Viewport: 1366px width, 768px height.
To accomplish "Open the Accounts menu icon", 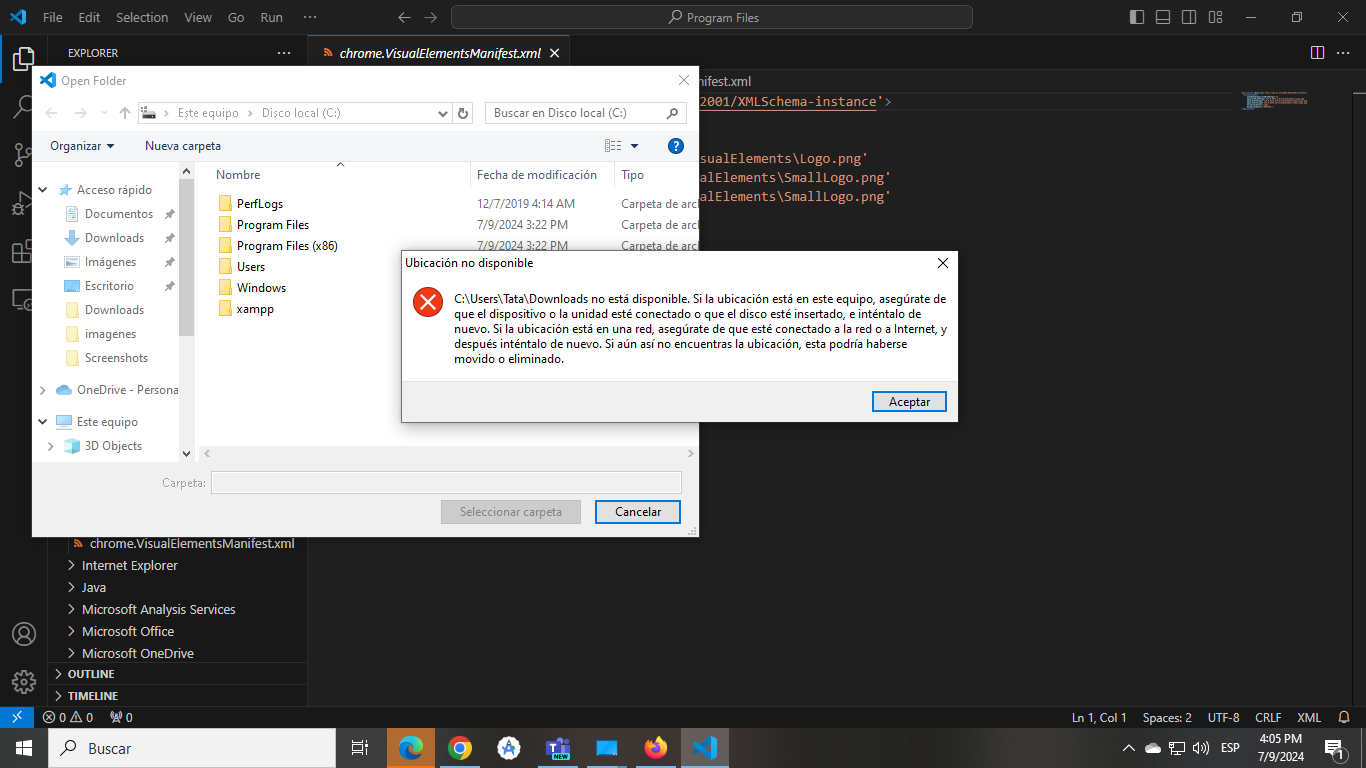I will click(24, 634).
